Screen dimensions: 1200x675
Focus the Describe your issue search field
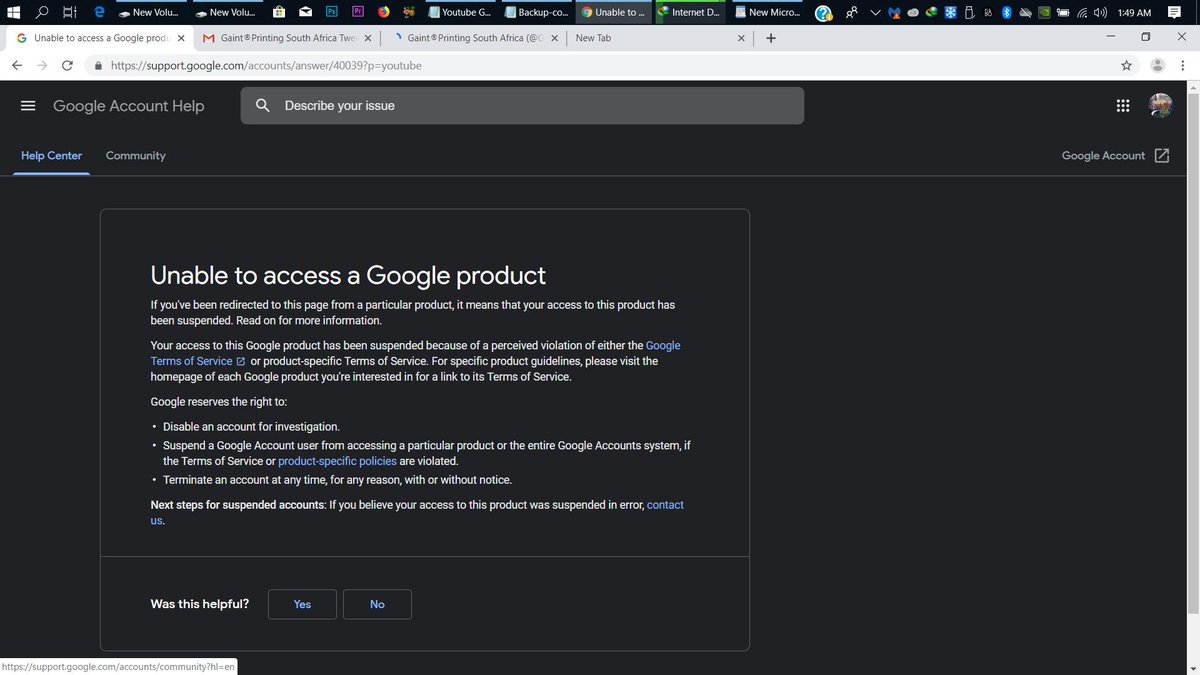[x=522, y=105]
